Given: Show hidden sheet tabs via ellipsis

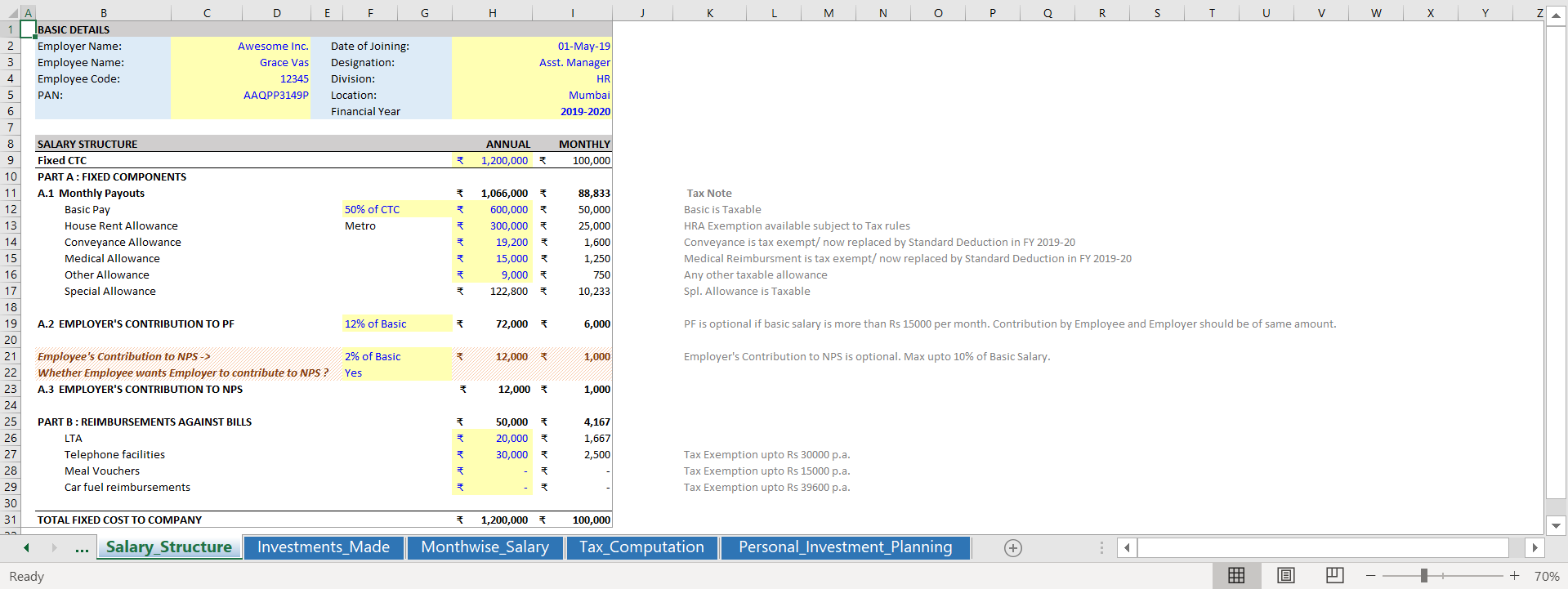Looking at the screenshot, I should coord(82,548).
